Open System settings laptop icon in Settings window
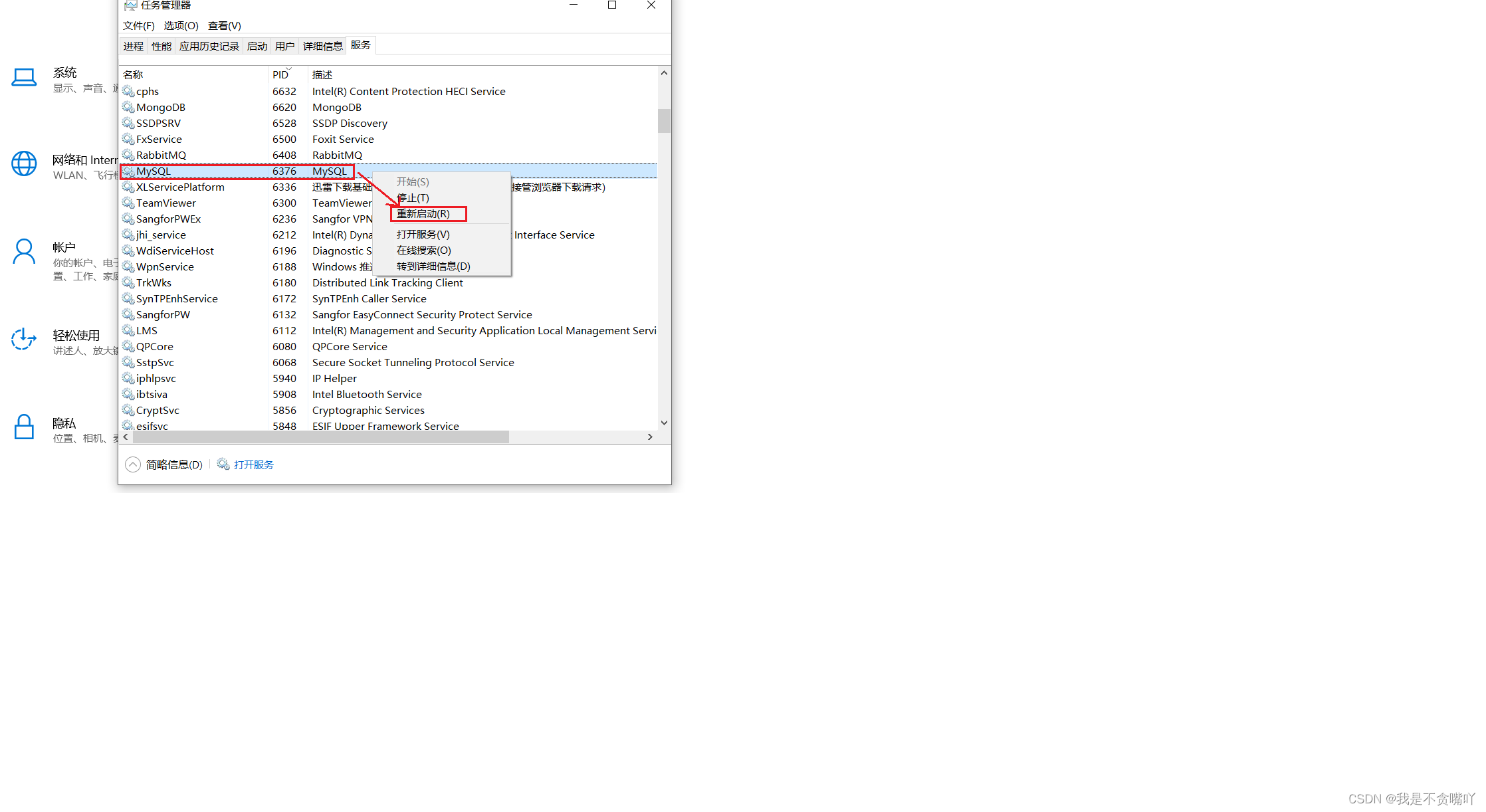This screenshot has height=812, width=1486. [25, 77]
